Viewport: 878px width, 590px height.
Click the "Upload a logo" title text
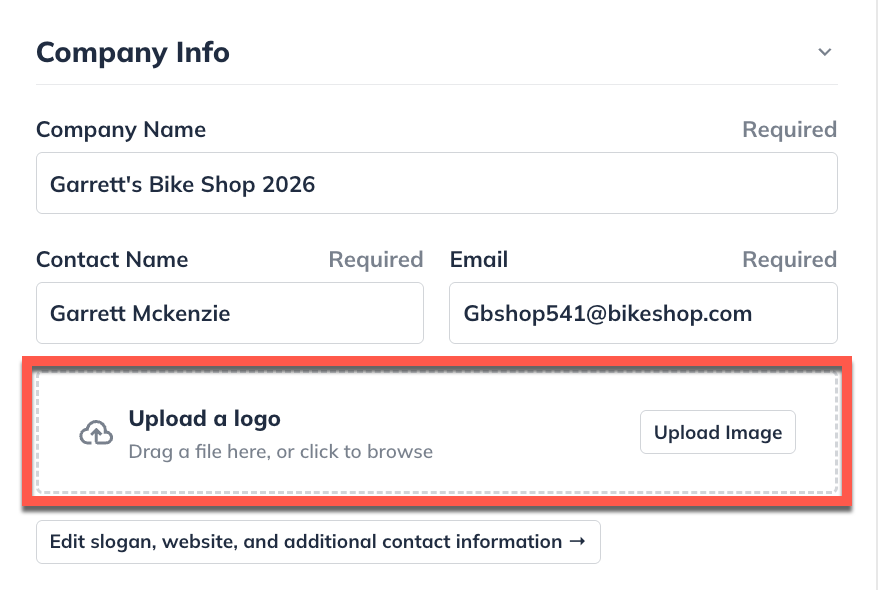coord(205,419)
